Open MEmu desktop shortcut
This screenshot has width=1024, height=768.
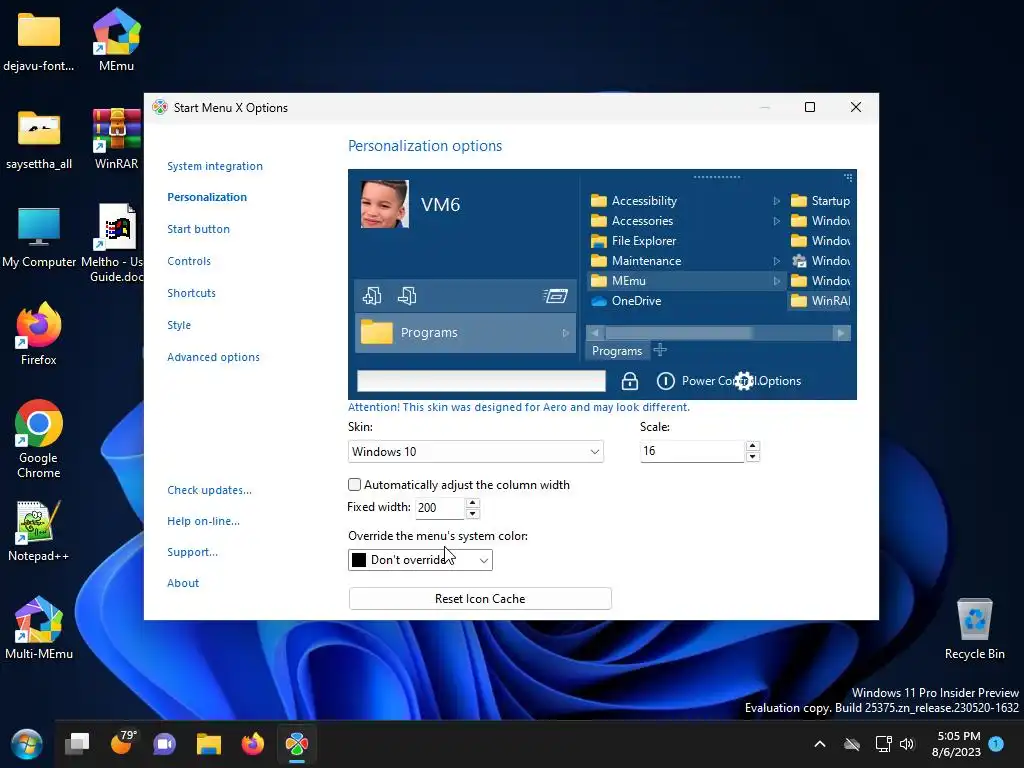click(116, 39)
